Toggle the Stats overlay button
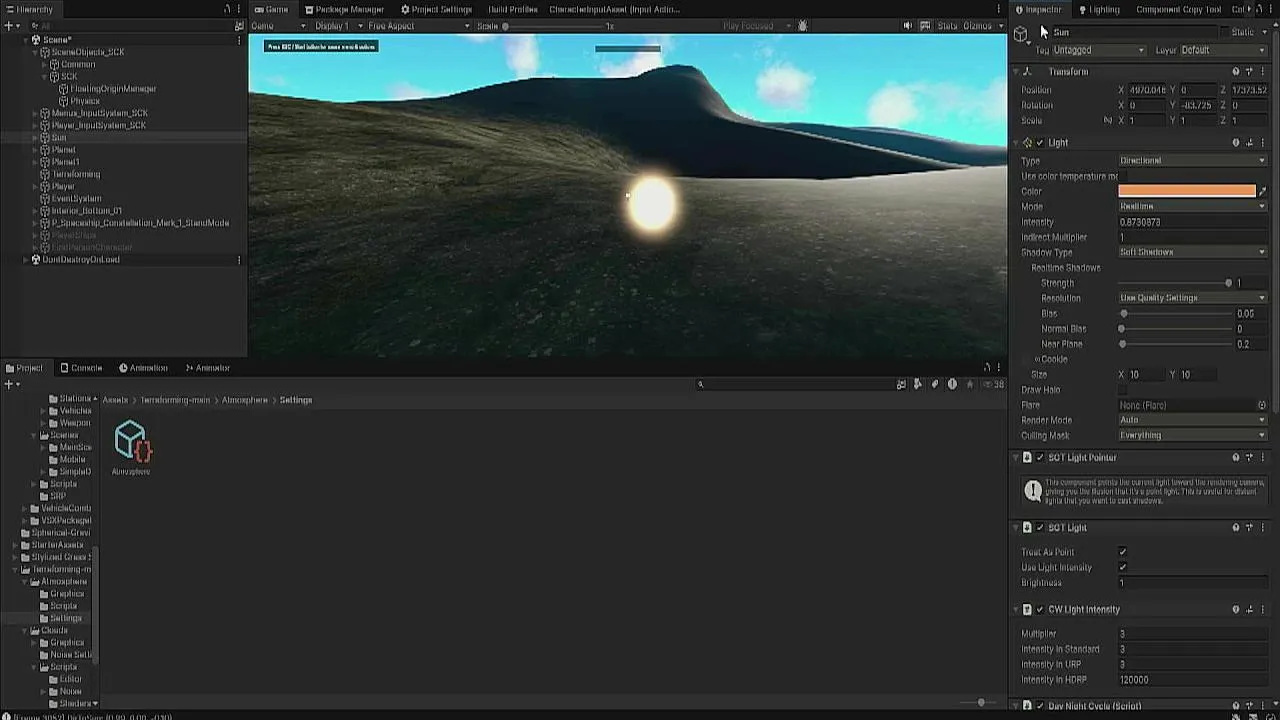 pos(947,26)
